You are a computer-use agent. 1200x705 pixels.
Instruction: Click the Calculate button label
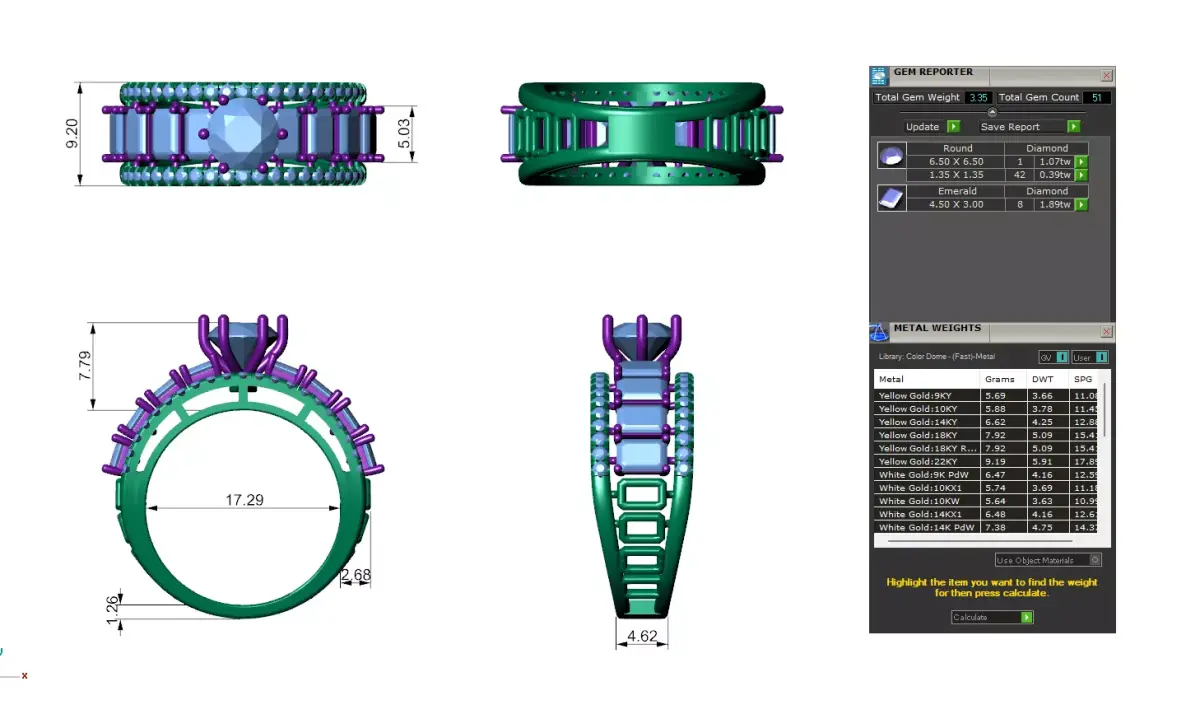coord(970,617)
